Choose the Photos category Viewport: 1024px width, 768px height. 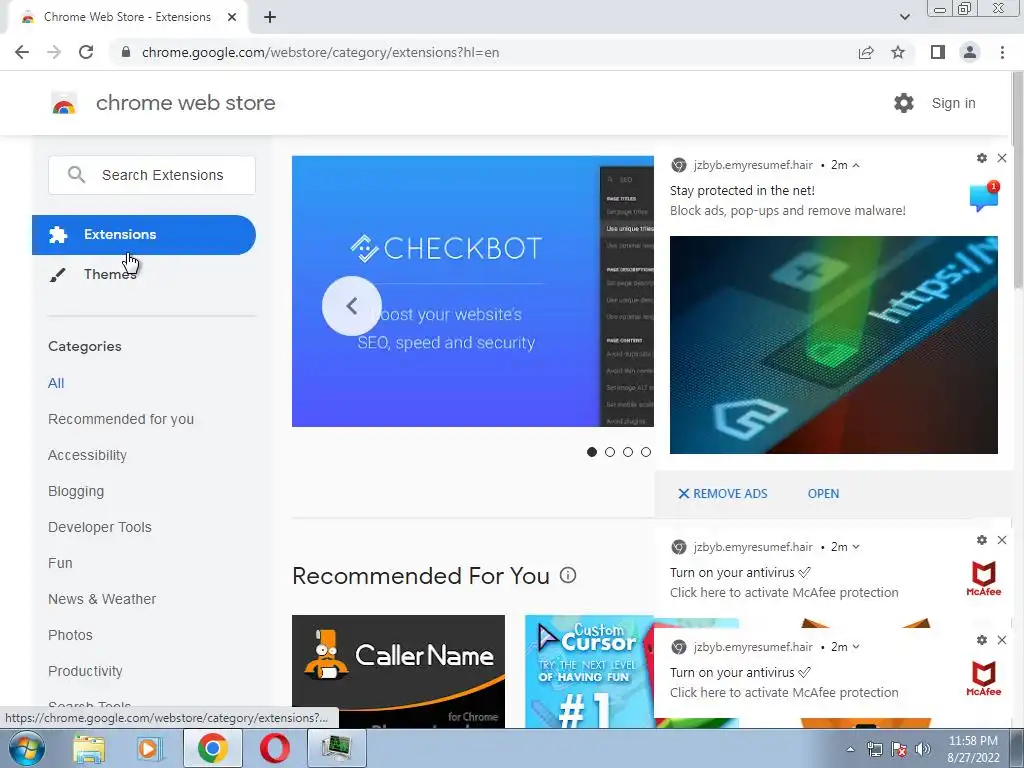click(x=70, y=635)
